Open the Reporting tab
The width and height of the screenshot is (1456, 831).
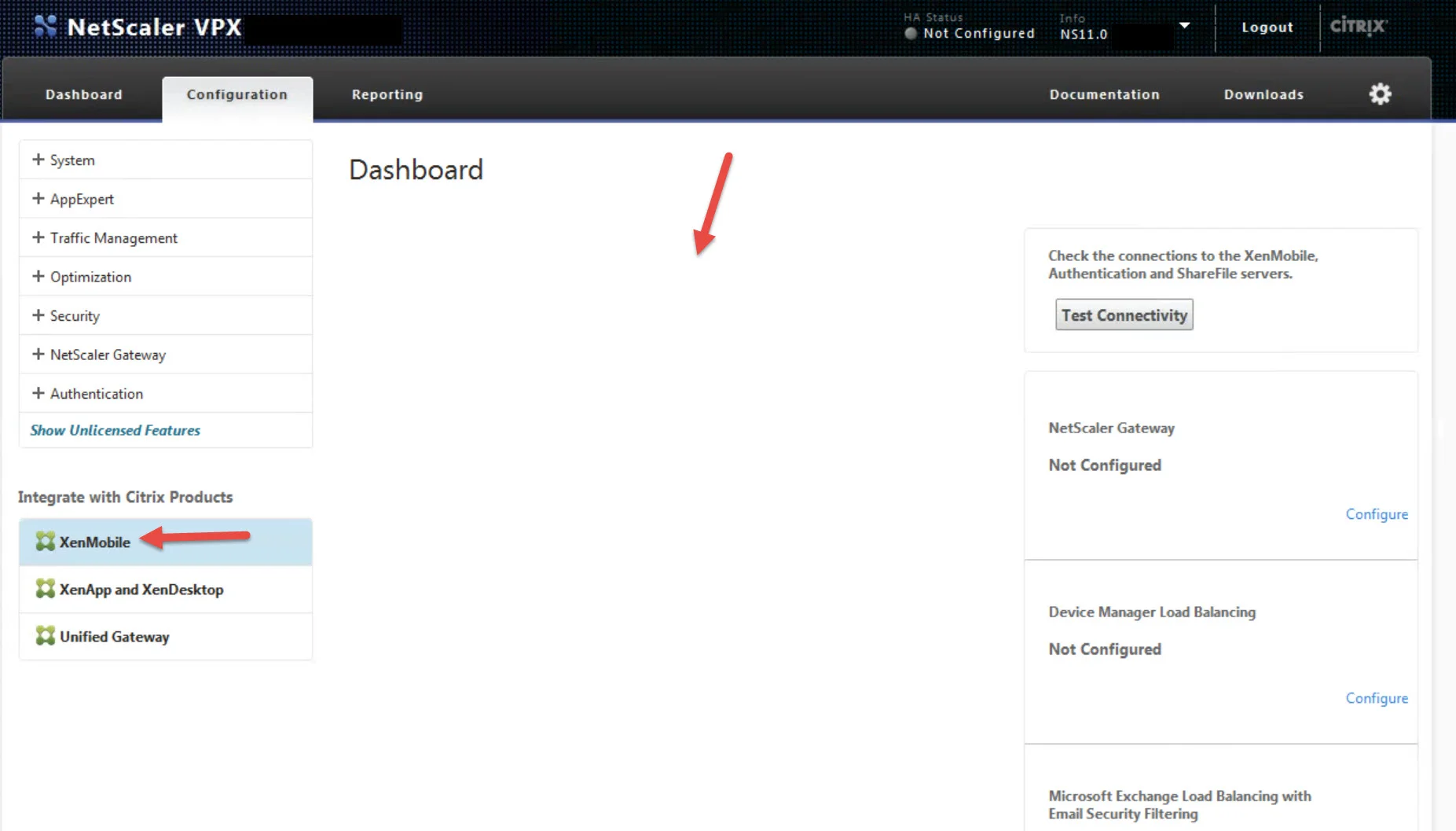click(387, 94)
